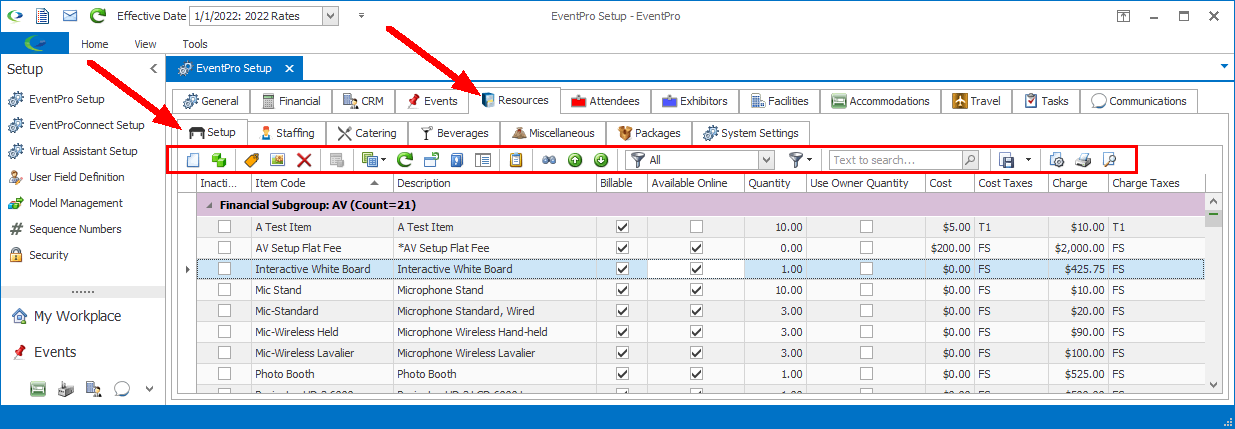Toggle Billable checkbox for Photo Booth
Screen dimensions: 1235x429
click(x=623, y=374)
